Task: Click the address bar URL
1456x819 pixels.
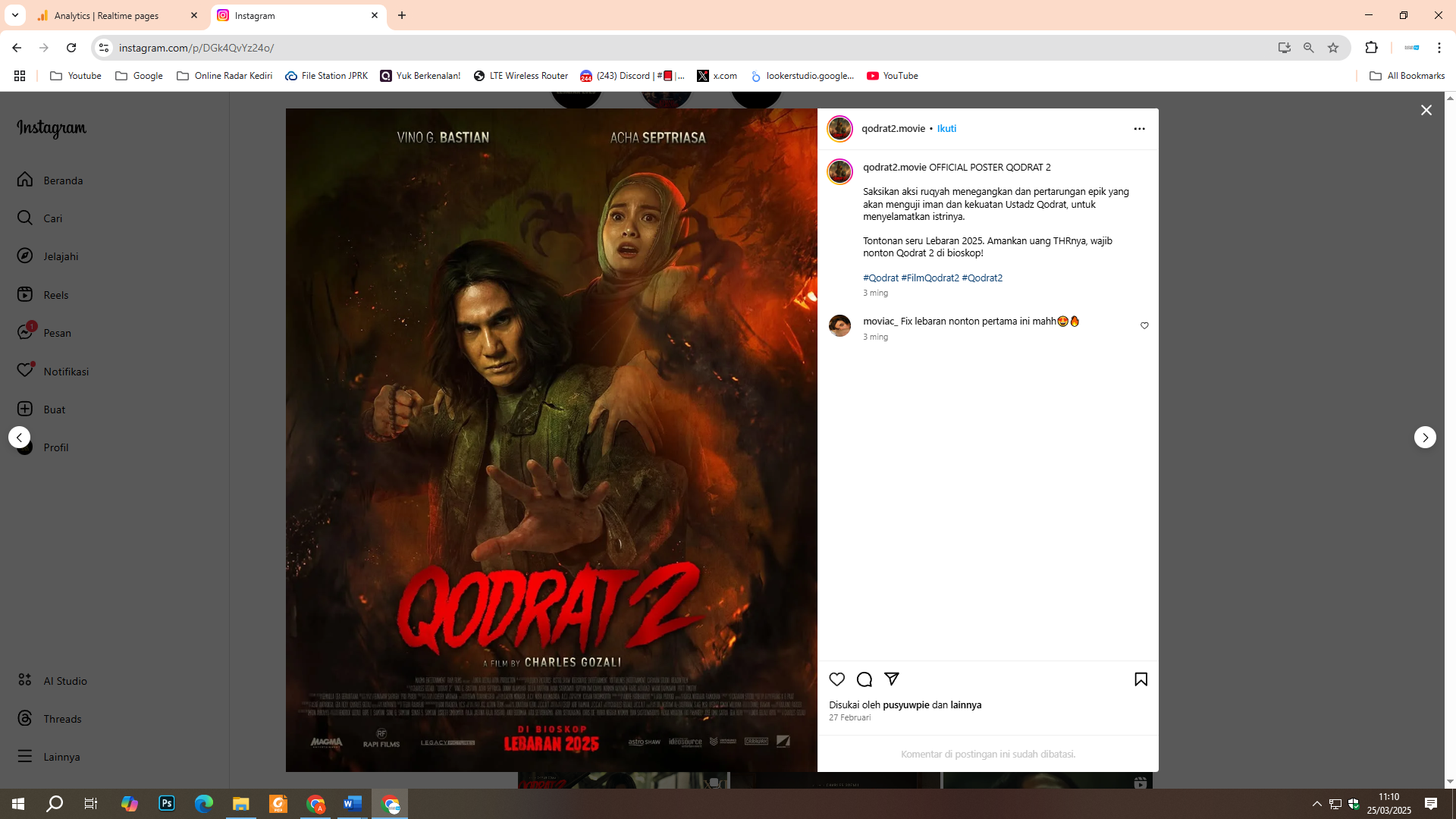Action: (196, 48)
